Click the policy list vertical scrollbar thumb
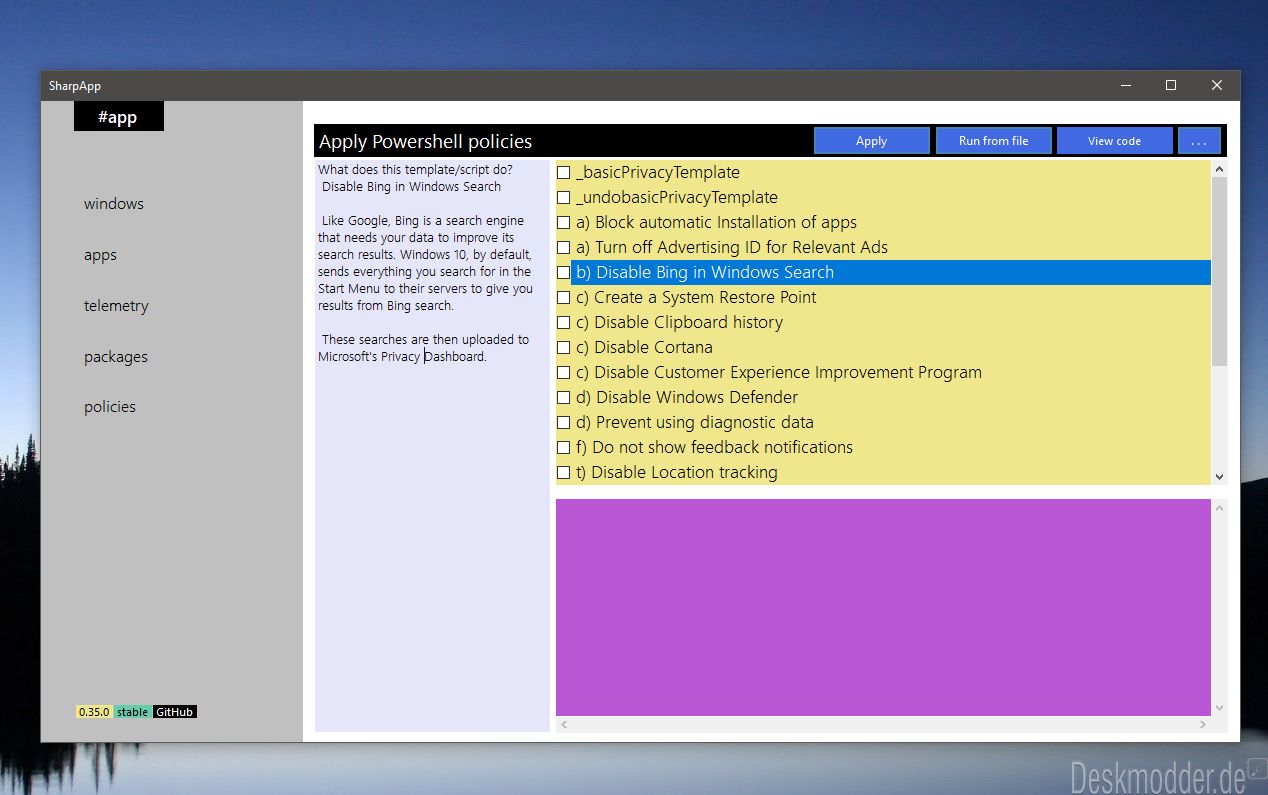 pyautogui.click(x=1219, y=271)
